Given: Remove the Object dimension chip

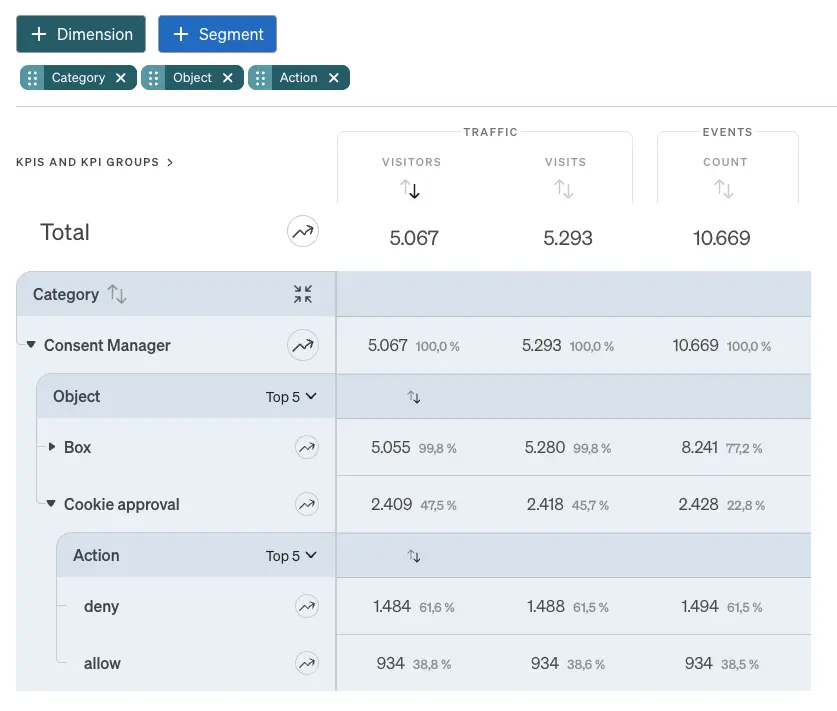Looking at the screenshot, I should pyautogui.click(x=228, y=78).
